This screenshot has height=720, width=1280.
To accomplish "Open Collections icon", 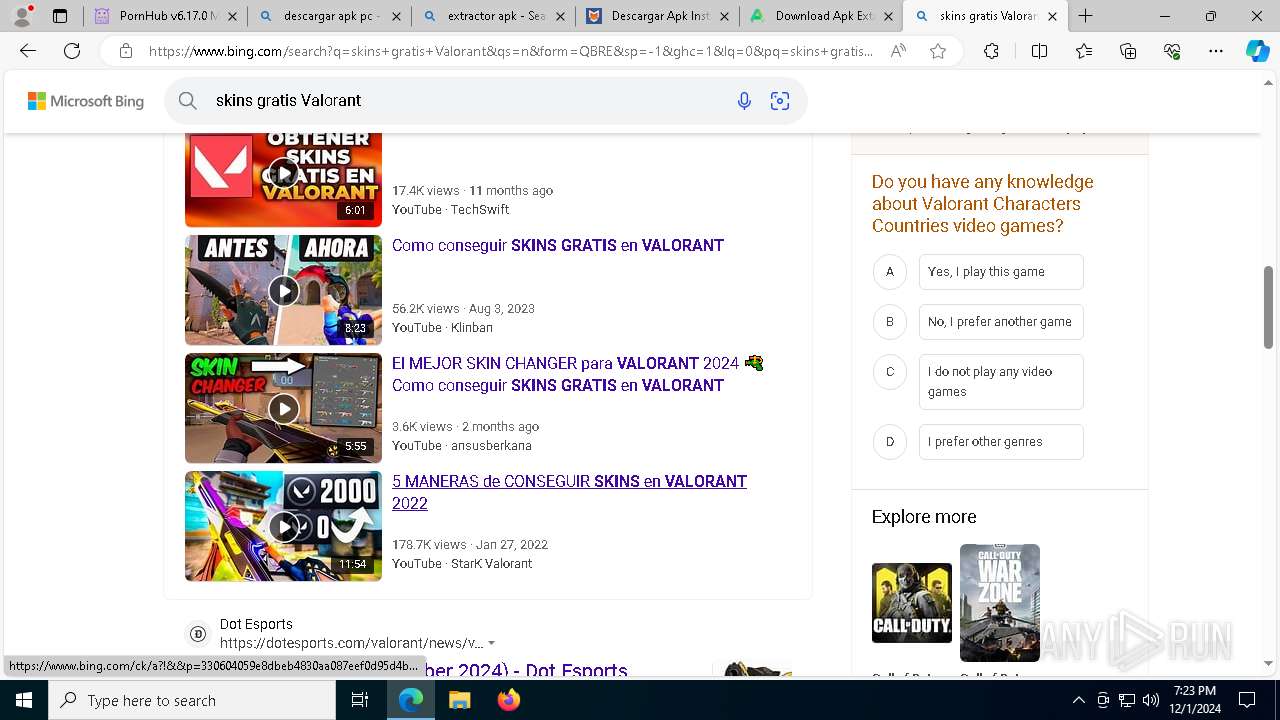I will click(1128, 51).
